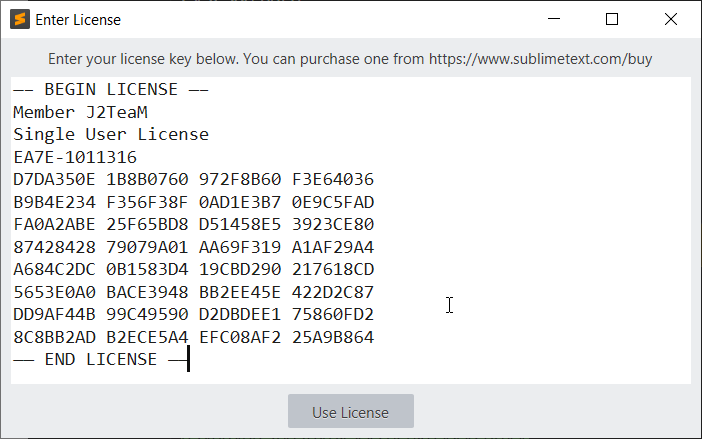Close the Enter License dialog
The image size is (702, 439).
670,19
